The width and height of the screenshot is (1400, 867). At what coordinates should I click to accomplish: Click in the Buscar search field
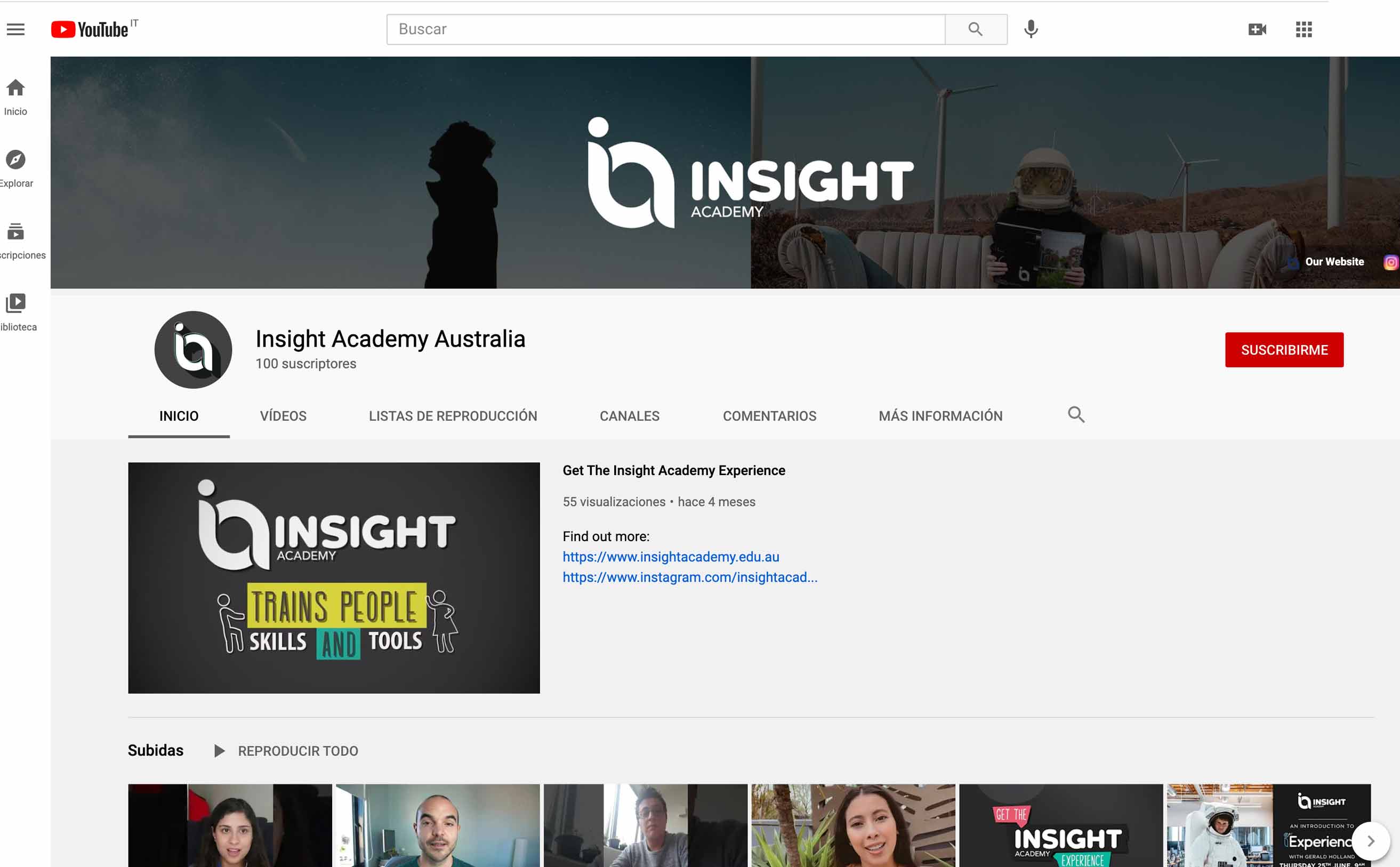click(x=665, y=29)
